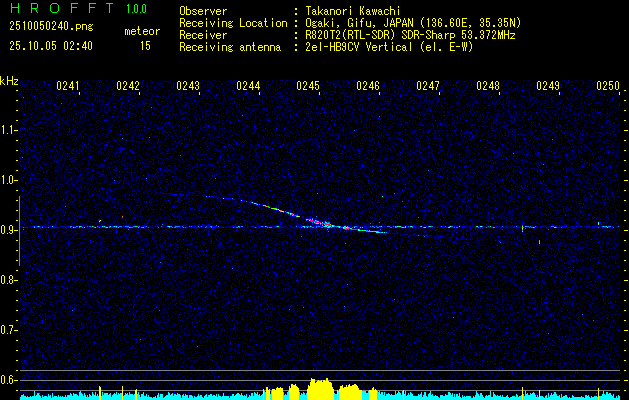This screenshot has height=400, width=629.
Task: Click the 0242 time axis marker
Action: pos(128,86)
